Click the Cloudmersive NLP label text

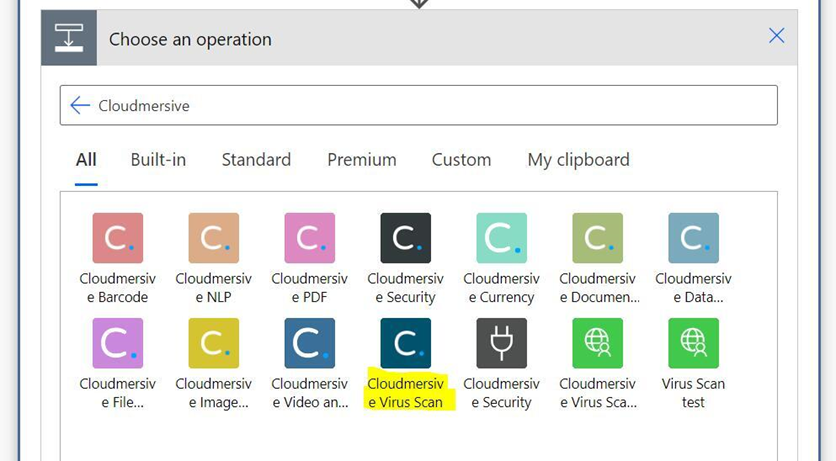pos(213,288)
